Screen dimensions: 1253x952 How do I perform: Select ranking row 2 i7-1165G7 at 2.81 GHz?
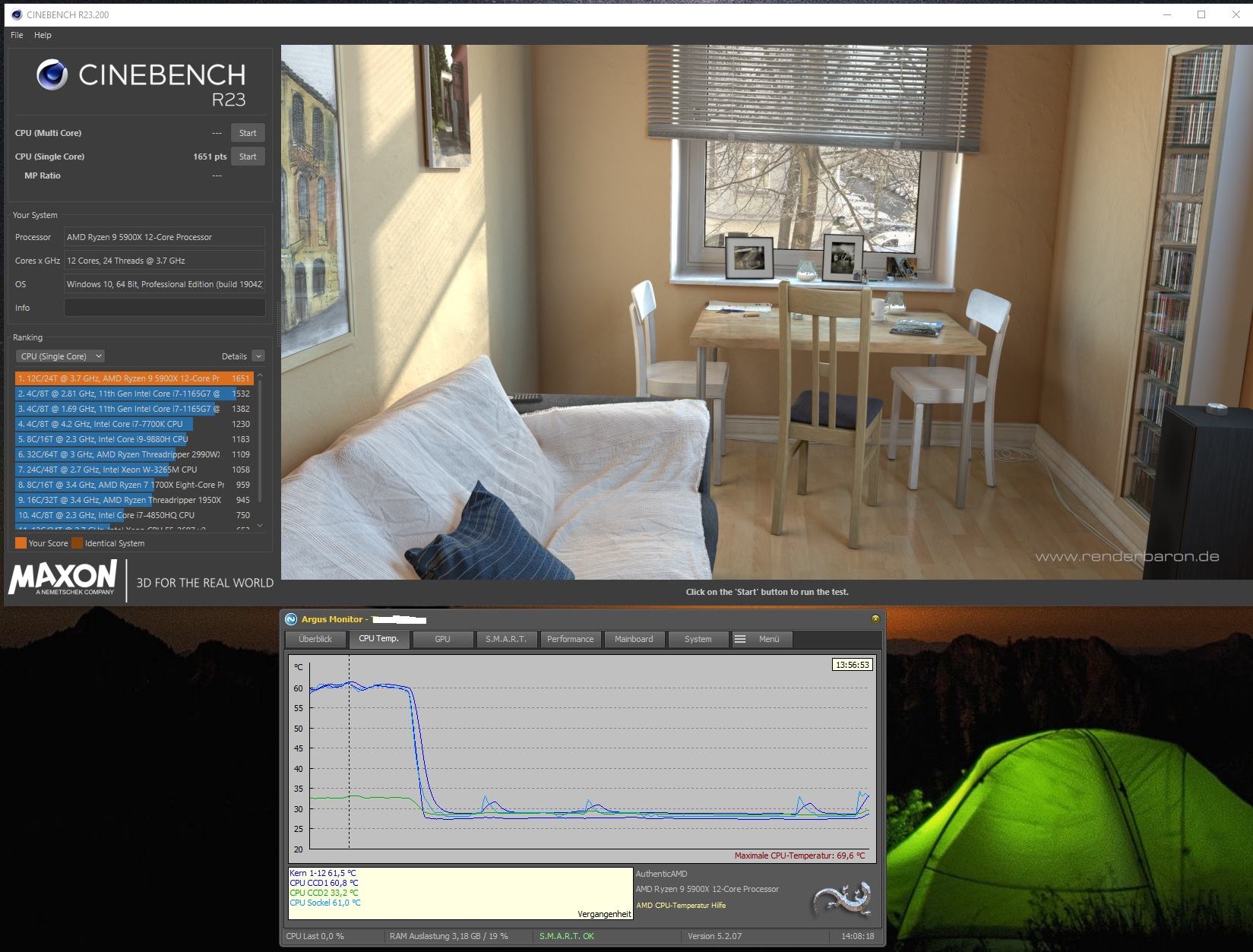[x=134, y=394]
